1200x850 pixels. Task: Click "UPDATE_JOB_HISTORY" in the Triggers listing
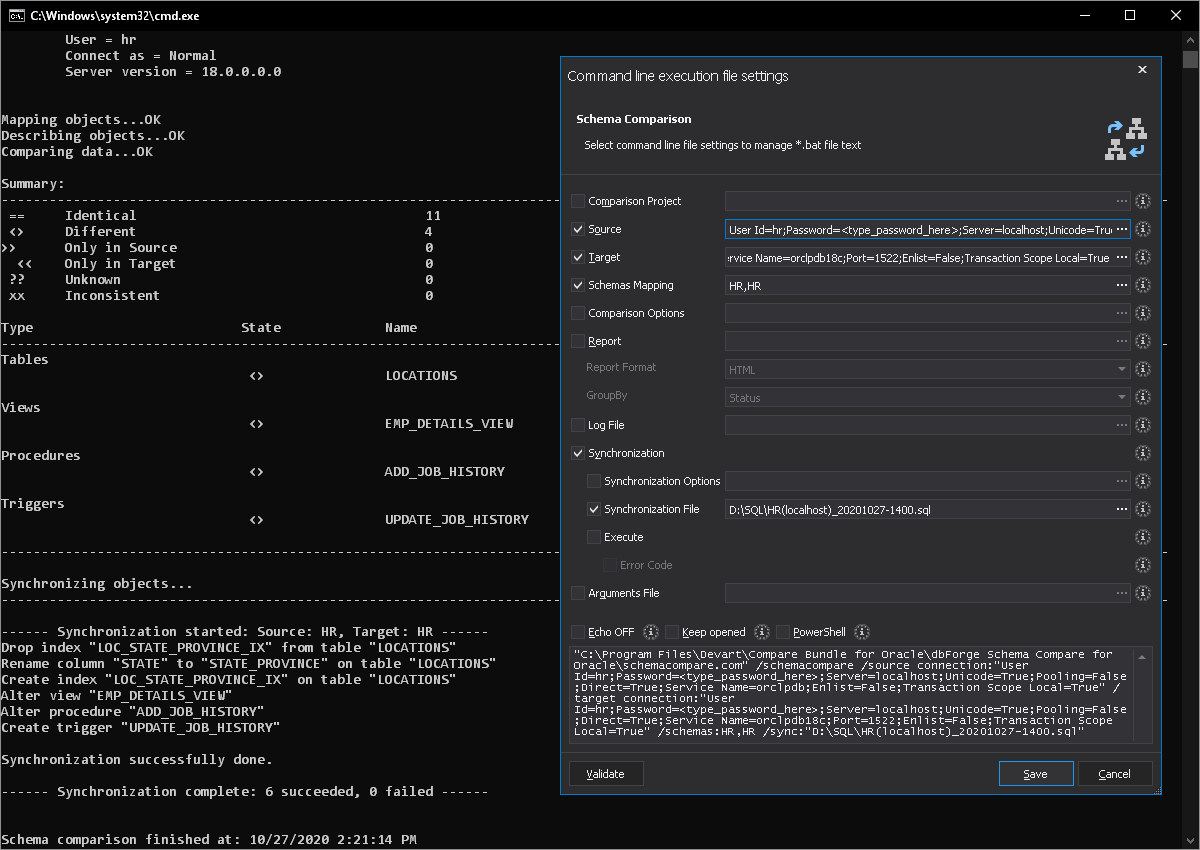pyautogui.click(x=457, y=520)
